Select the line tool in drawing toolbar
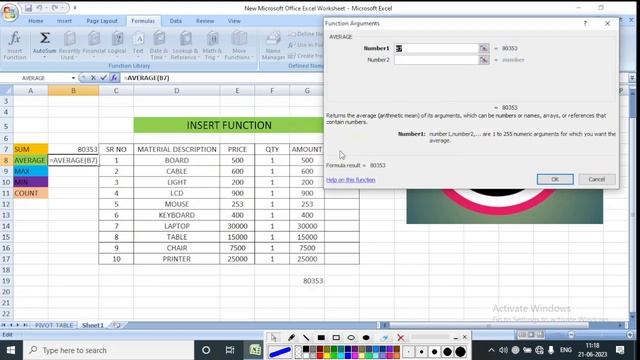This screenshot has height=360, width=640. pos(306,338)
